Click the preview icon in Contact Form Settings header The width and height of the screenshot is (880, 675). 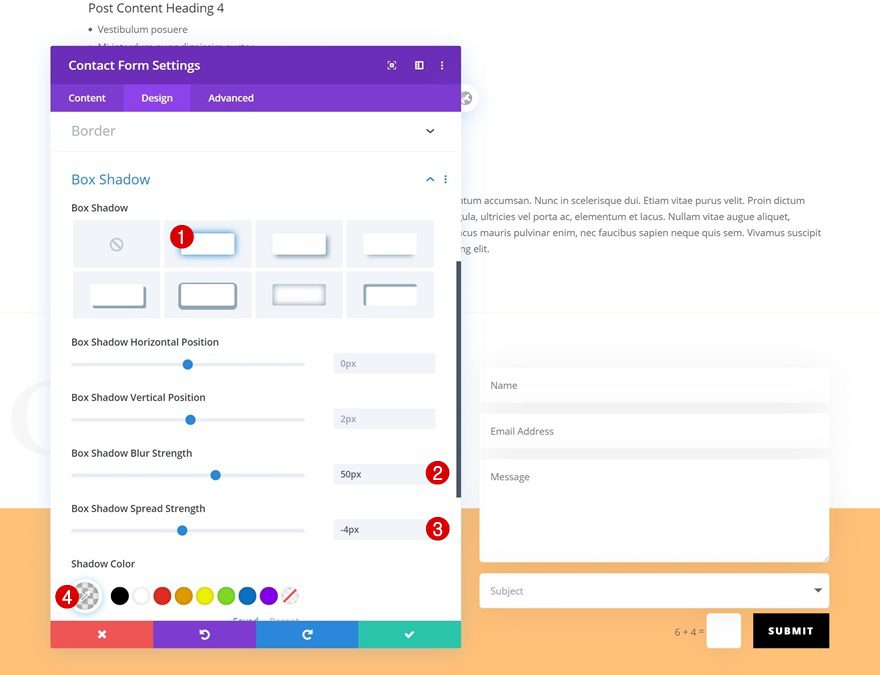coord(392,65)
